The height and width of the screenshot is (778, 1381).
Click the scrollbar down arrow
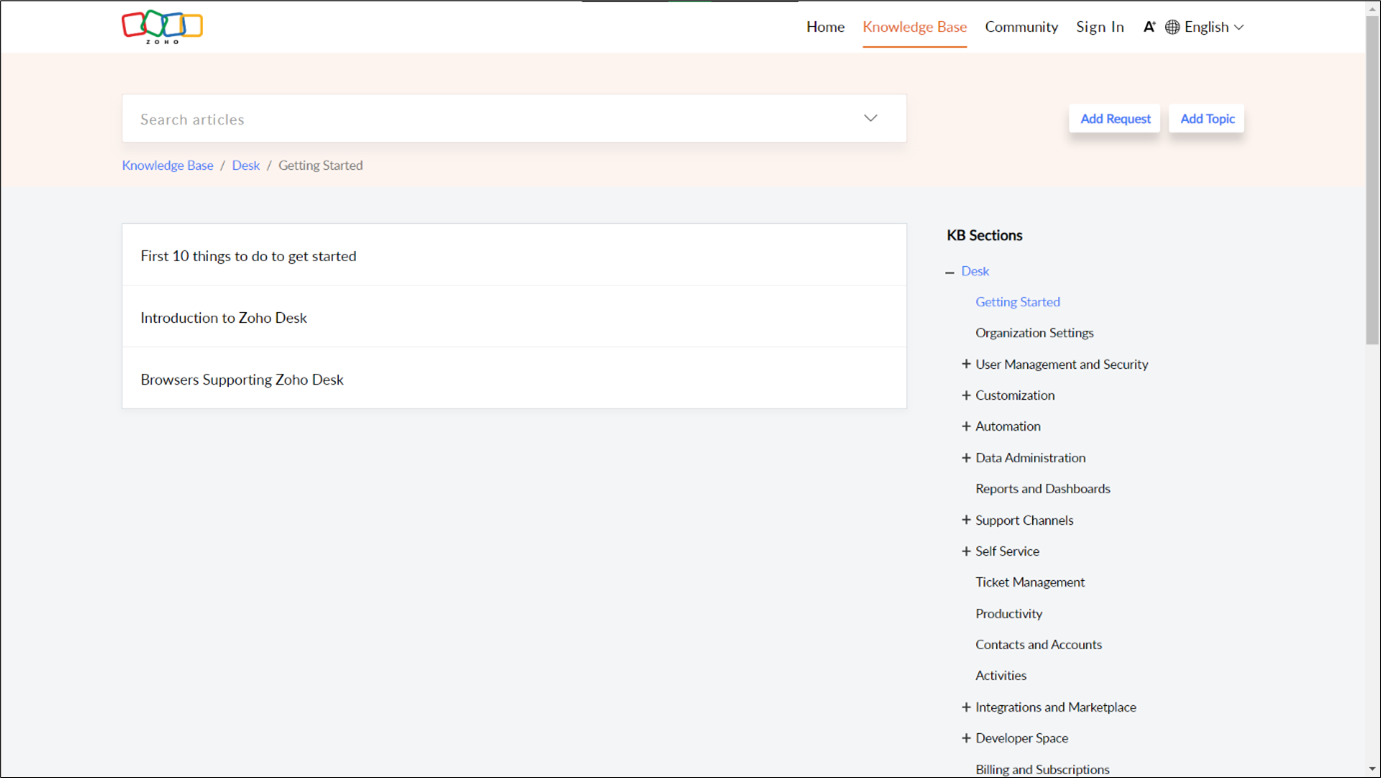click(x=1372, y=769)
